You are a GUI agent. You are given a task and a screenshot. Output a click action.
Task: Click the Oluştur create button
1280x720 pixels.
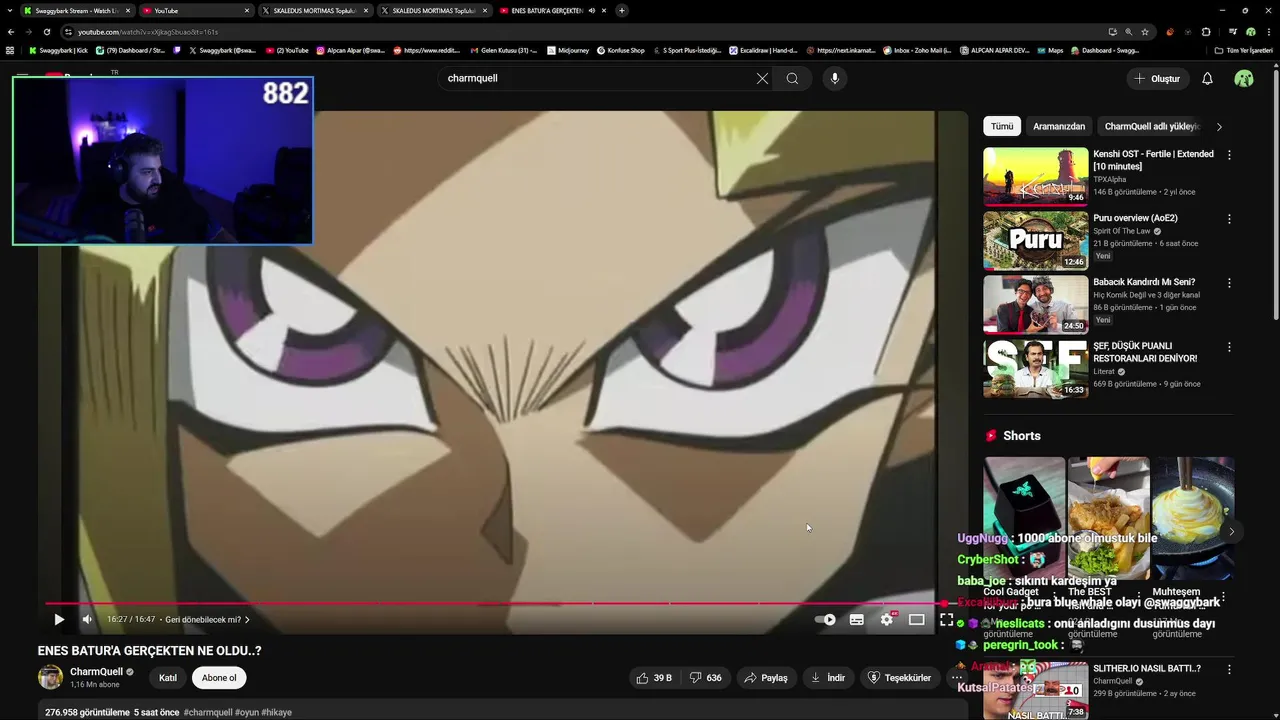[1157, 78]
